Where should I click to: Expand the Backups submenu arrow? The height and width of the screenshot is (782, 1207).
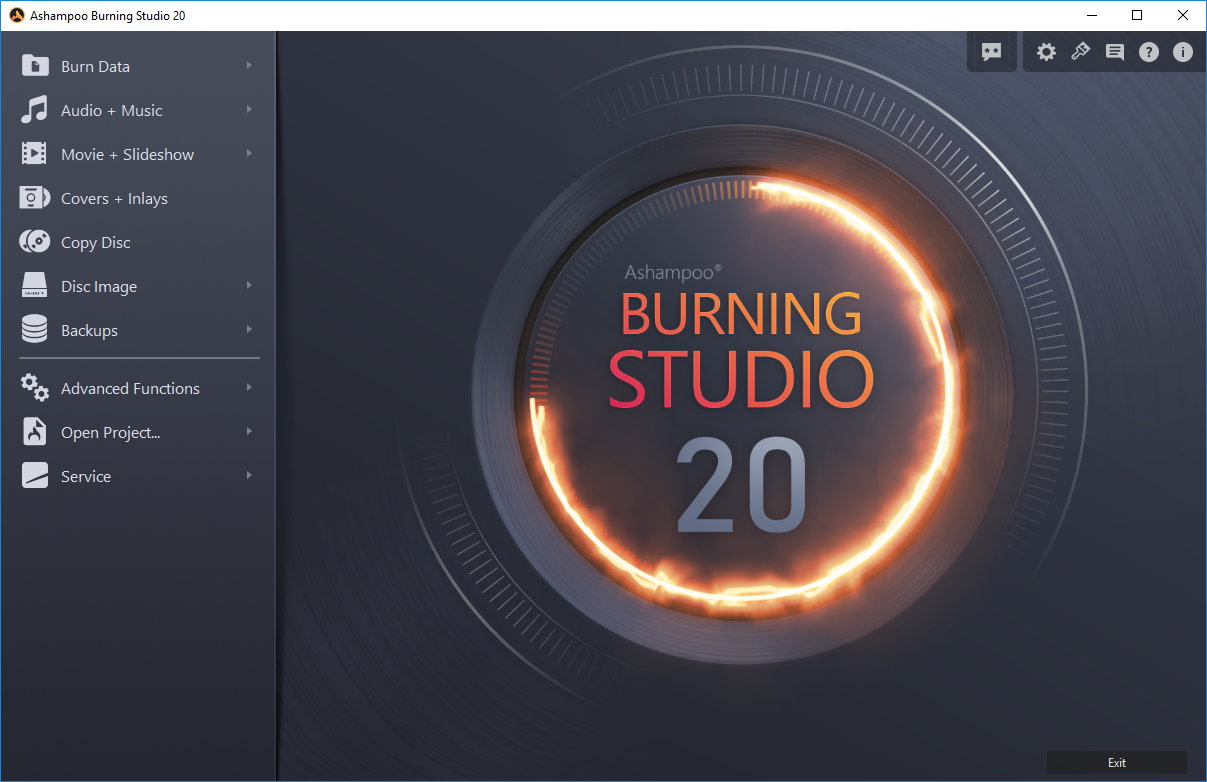click(249, 330)
